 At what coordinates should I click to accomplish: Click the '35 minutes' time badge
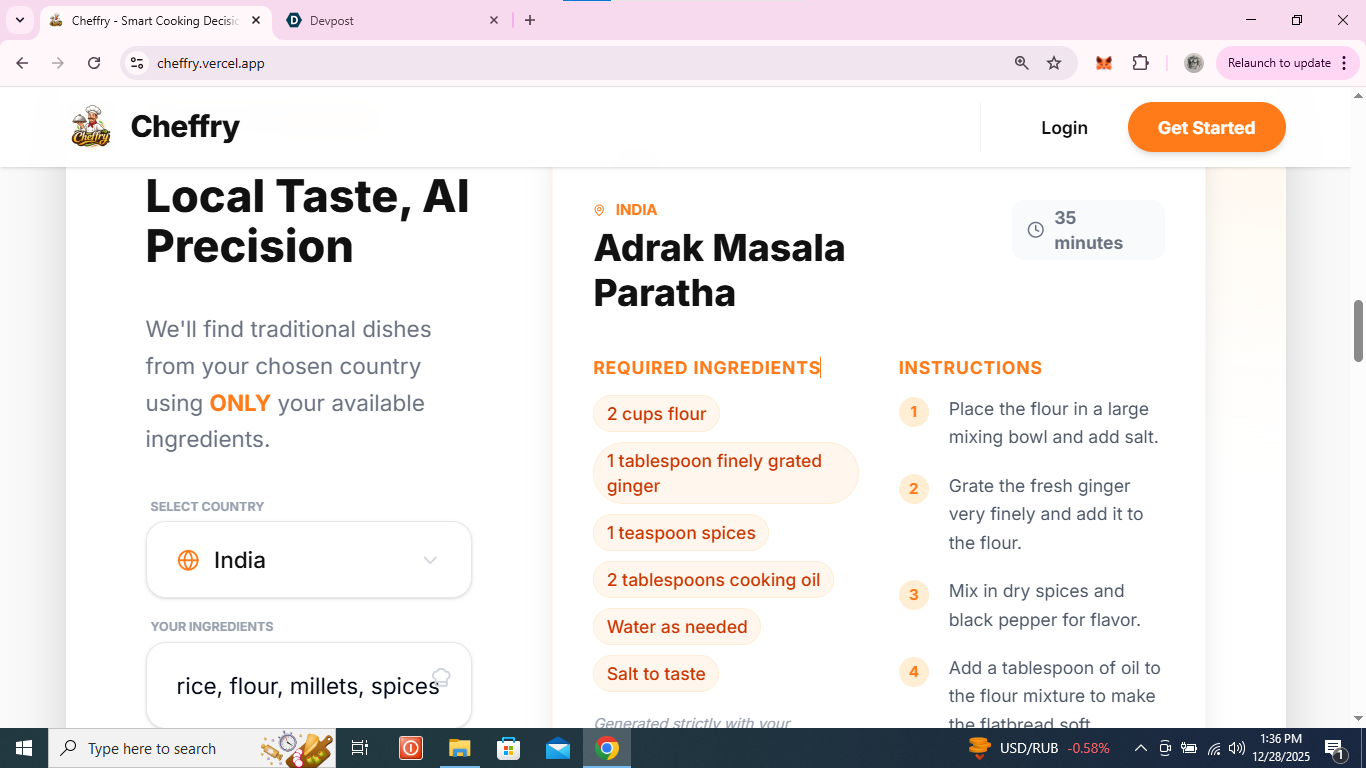1088,230
